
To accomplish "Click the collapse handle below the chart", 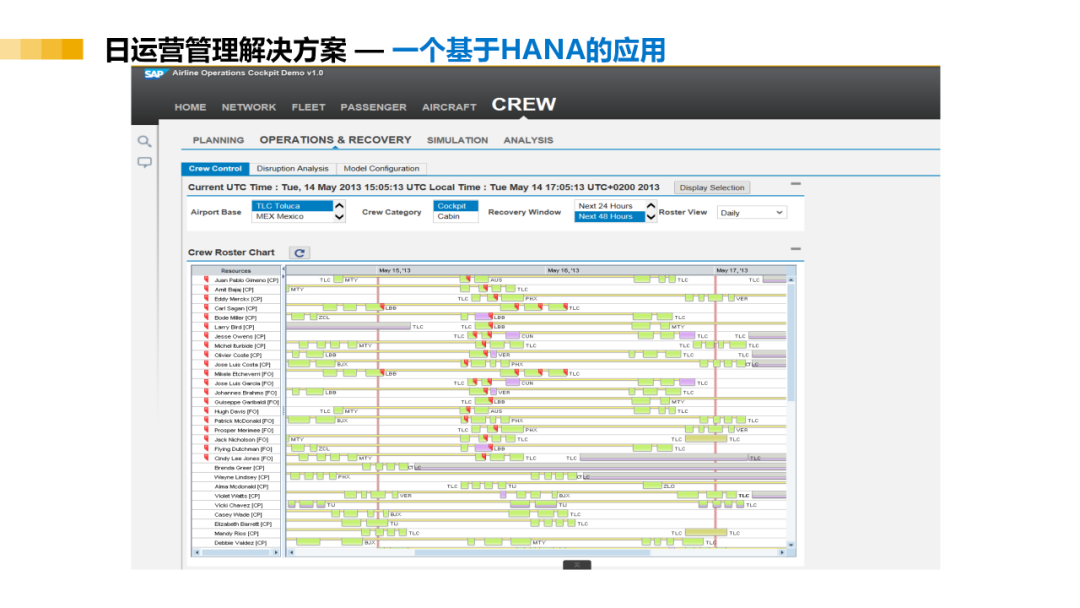I will (577, 565).
